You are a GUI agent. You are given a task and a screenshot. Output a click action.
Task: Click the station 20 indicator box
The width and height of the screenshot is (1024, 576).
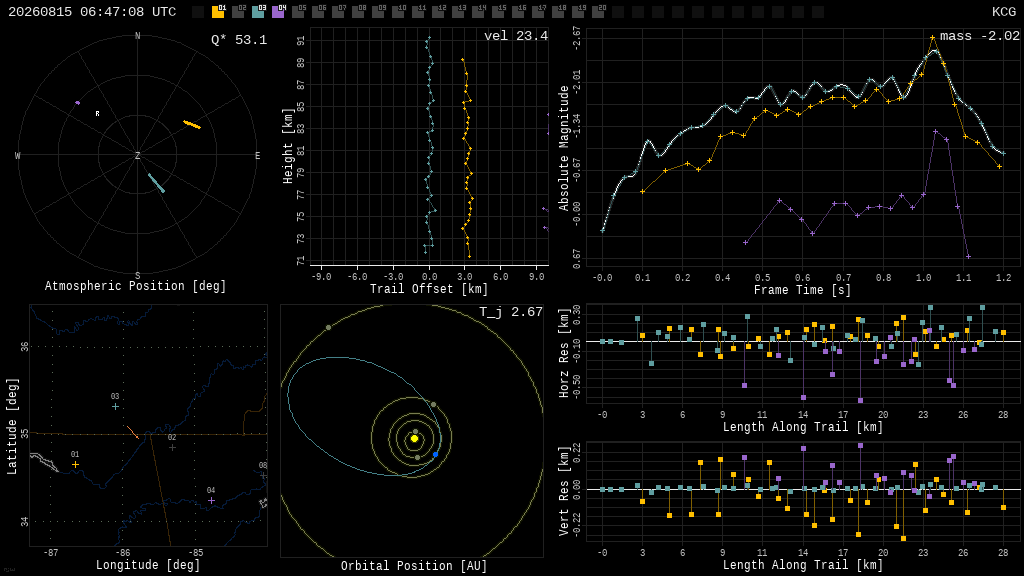[598, 11]
